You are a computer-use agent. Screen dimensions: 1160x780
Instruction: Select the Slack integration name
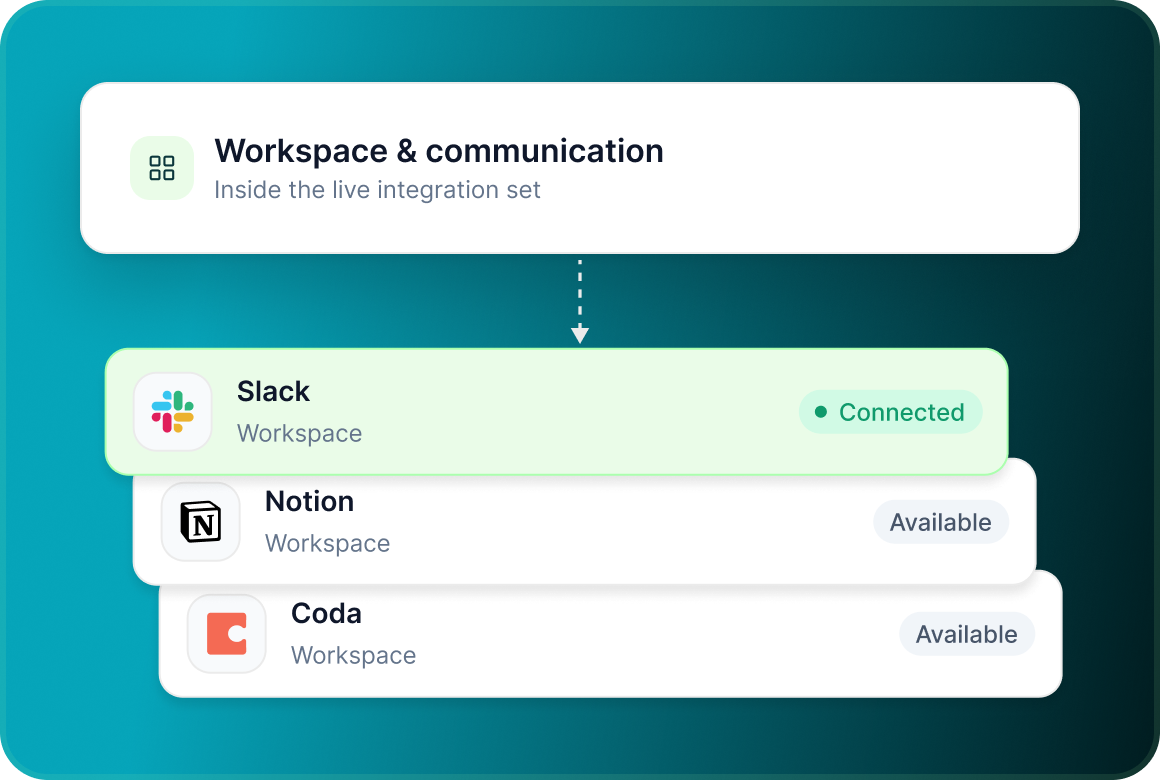coord(273,391)
